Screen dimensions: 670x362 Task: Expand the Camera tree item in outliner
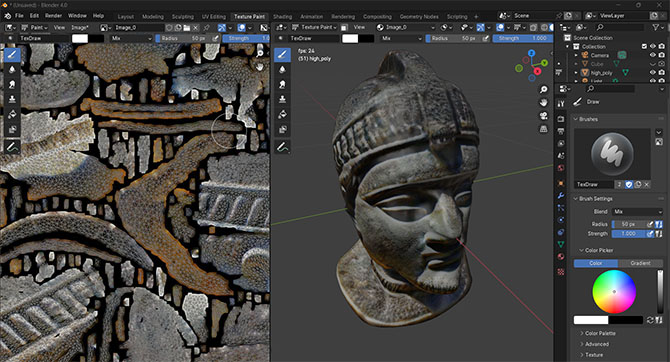coord(576,55)
